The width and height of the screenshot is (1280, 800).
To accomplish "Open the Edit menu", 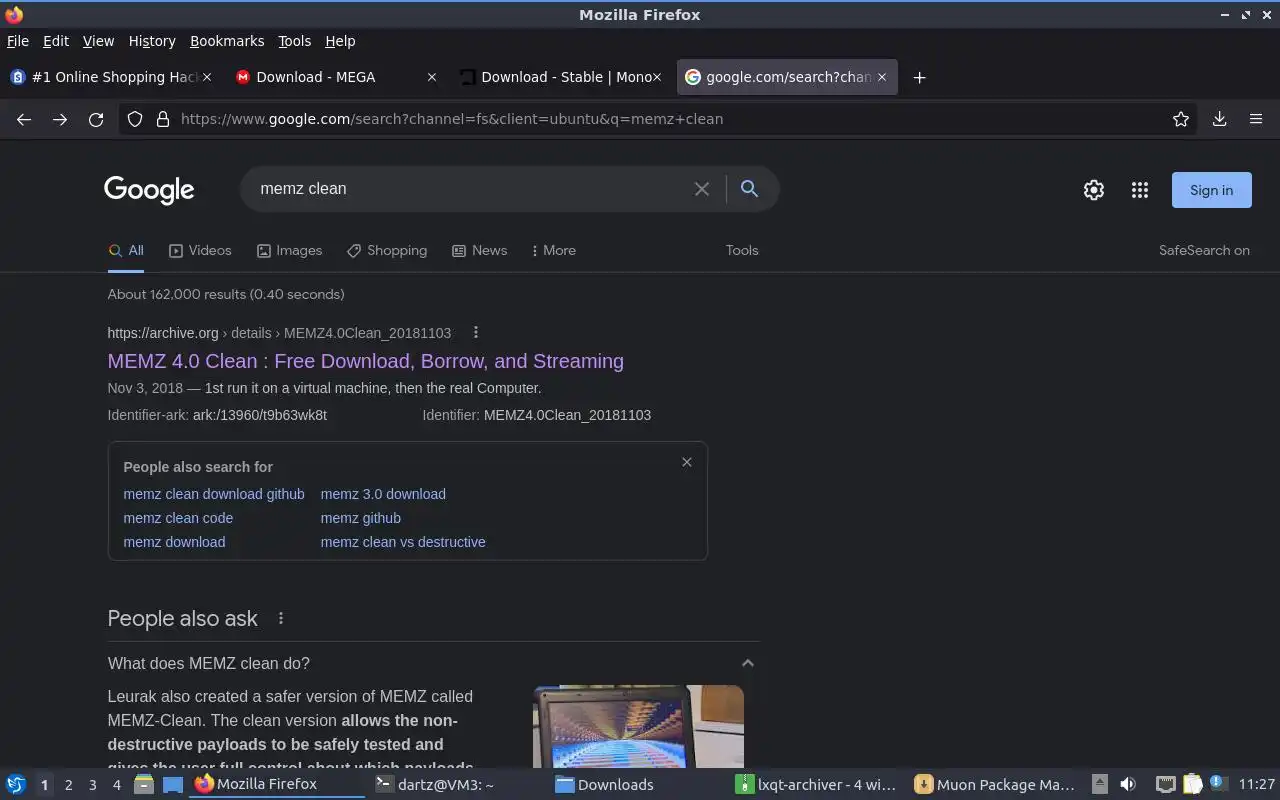I will pyautogui.click(x=56, y=41).
